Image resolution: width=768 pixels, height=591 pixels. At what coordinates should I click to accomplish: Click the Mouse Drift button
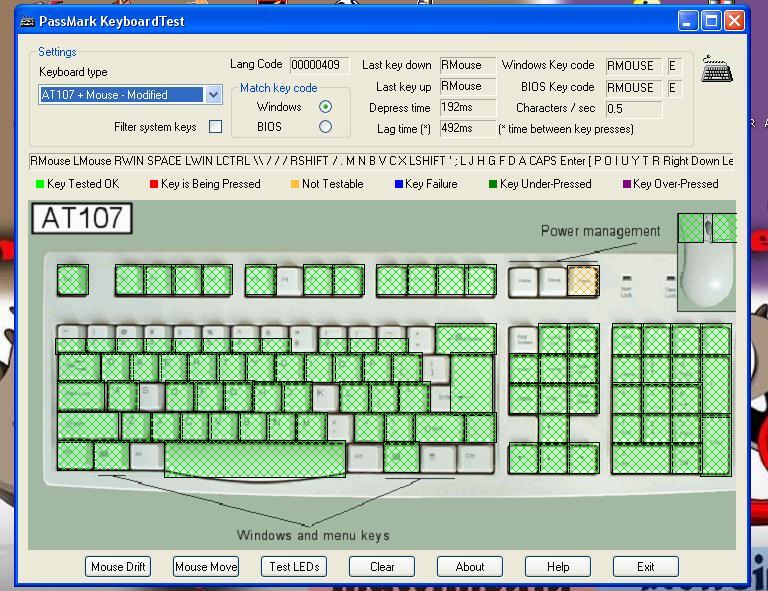pos(118,566)
